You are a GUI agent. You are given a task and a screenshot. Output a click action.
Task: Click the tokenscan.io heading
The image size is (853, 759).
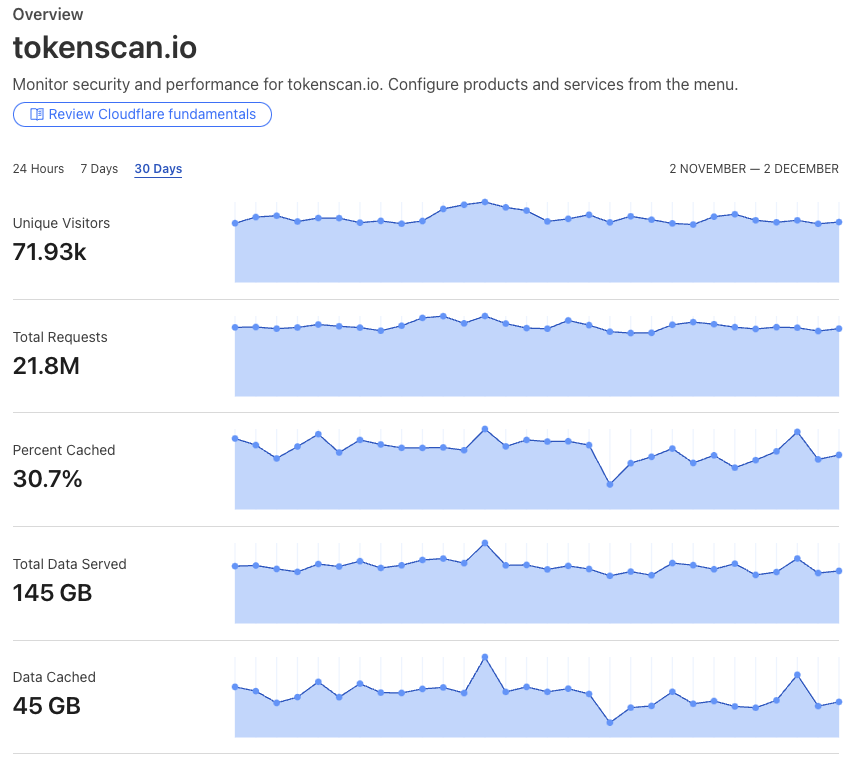pyautogui.click(x=105, y=47)
